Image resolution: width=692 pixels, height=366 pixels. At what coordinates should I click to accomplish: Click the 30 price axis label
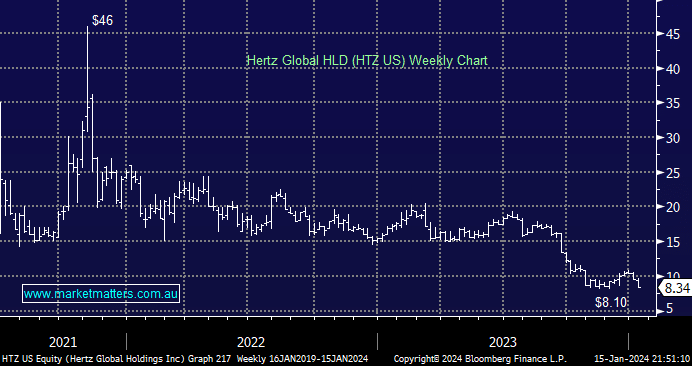(673, 138)
